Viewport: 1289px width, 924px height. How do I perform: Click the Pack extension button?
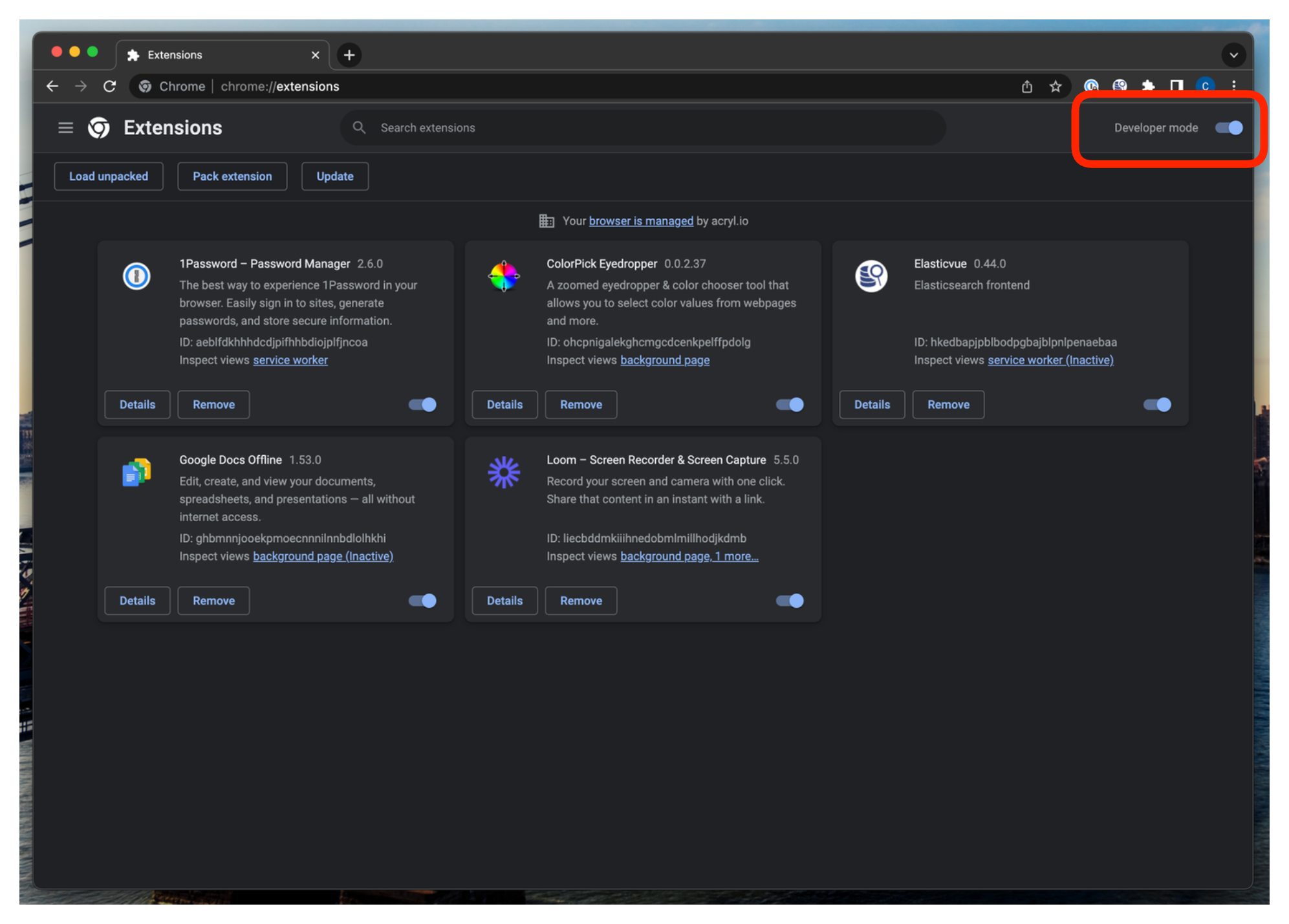pyautogui.click(x=232, y=177)
